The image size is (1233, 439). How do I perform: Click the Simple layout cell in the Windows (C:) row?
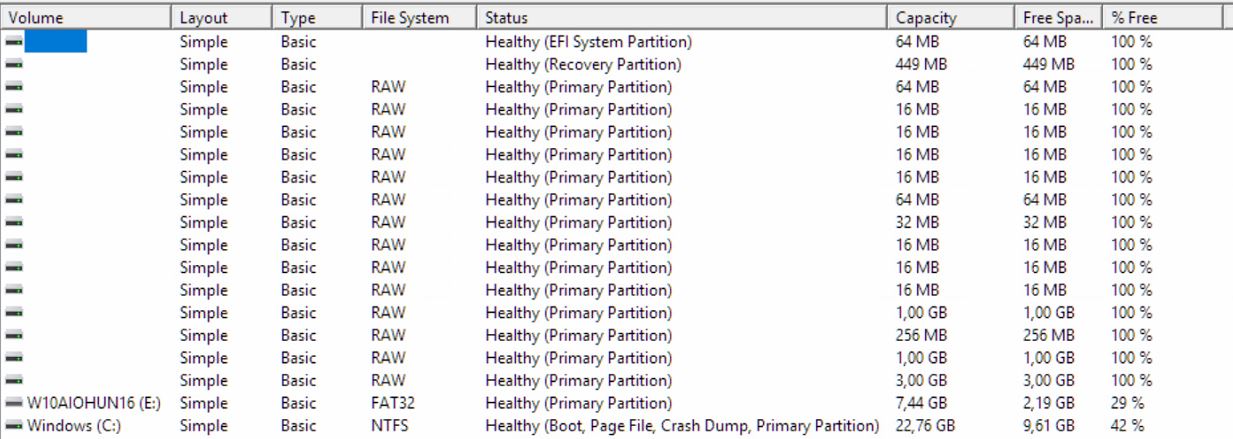click(203, 426)
